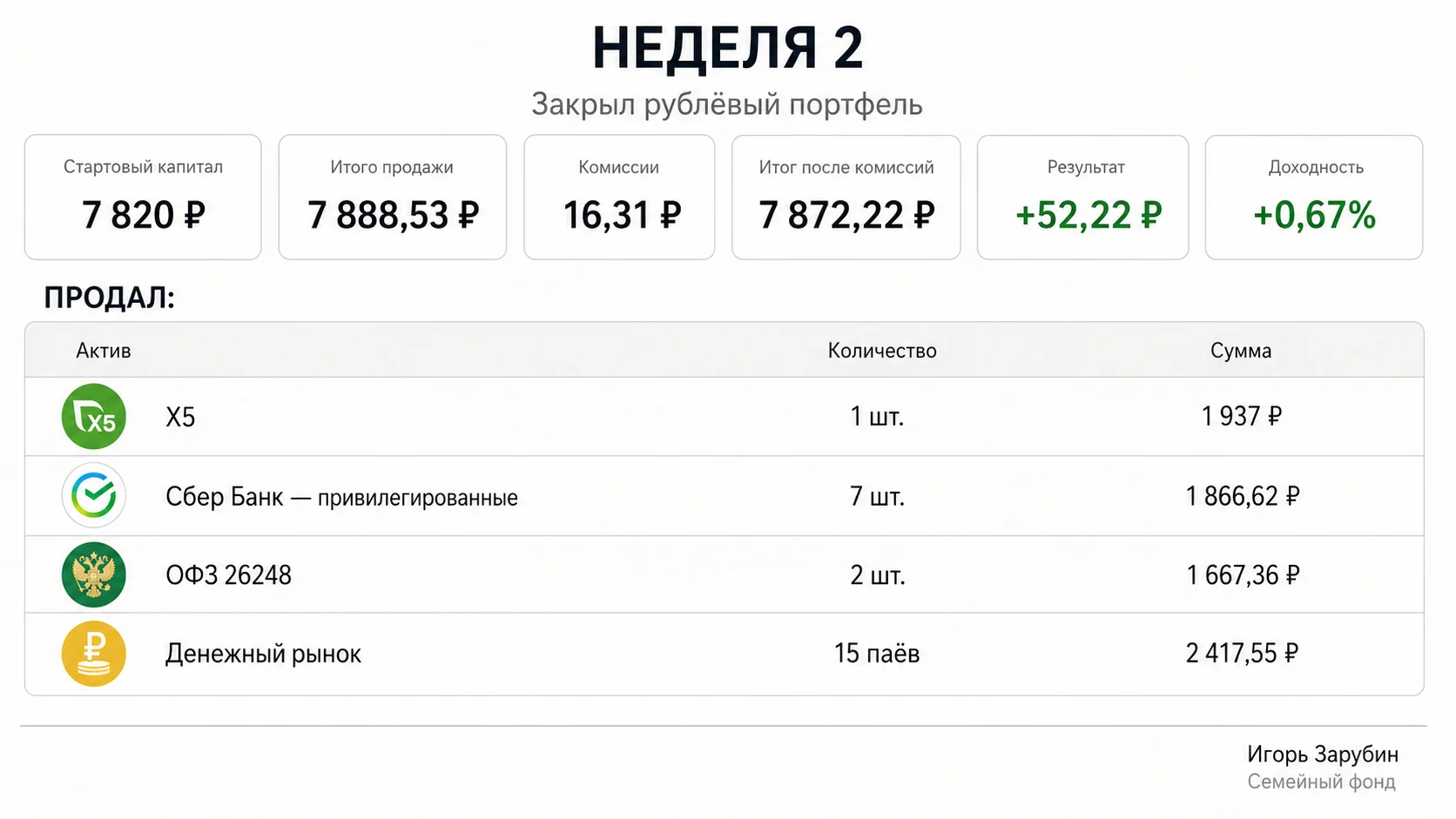Click the OFZ quantity "2 шт."
The width and height of the screenshot is (1456, 819).
(878, 576)
